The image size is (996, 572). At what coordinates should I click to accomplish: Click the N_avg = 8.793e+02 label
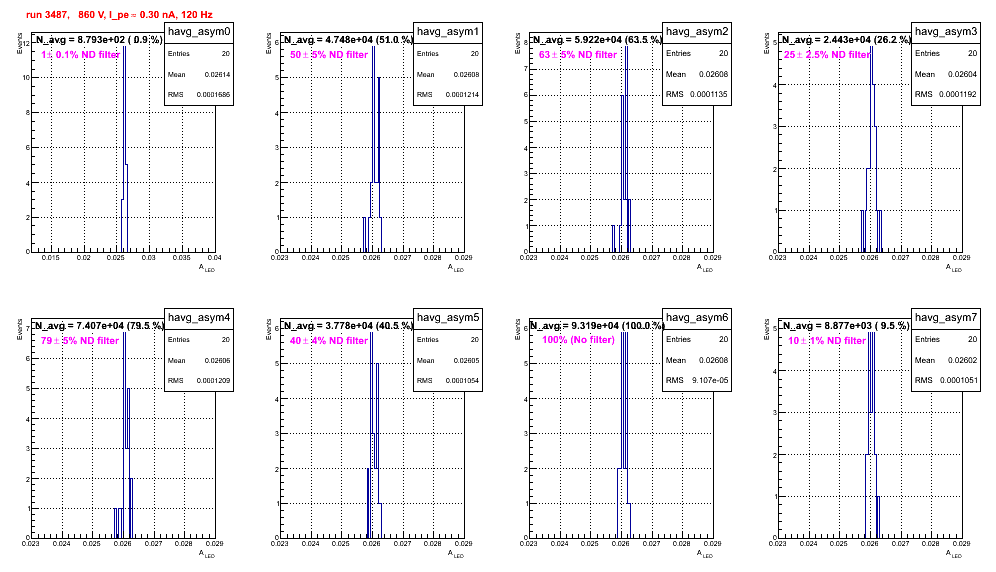[99, 40]
